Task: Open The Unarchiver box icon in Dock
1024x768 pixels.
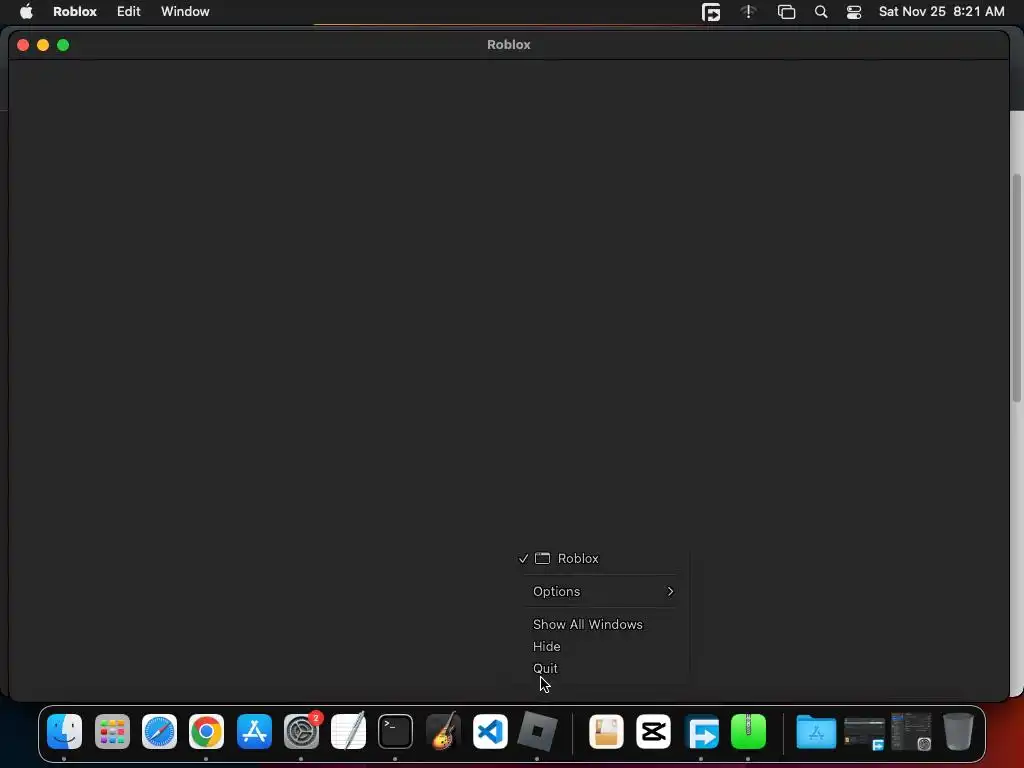Action: pyautogui.click(x=606, y=731)
